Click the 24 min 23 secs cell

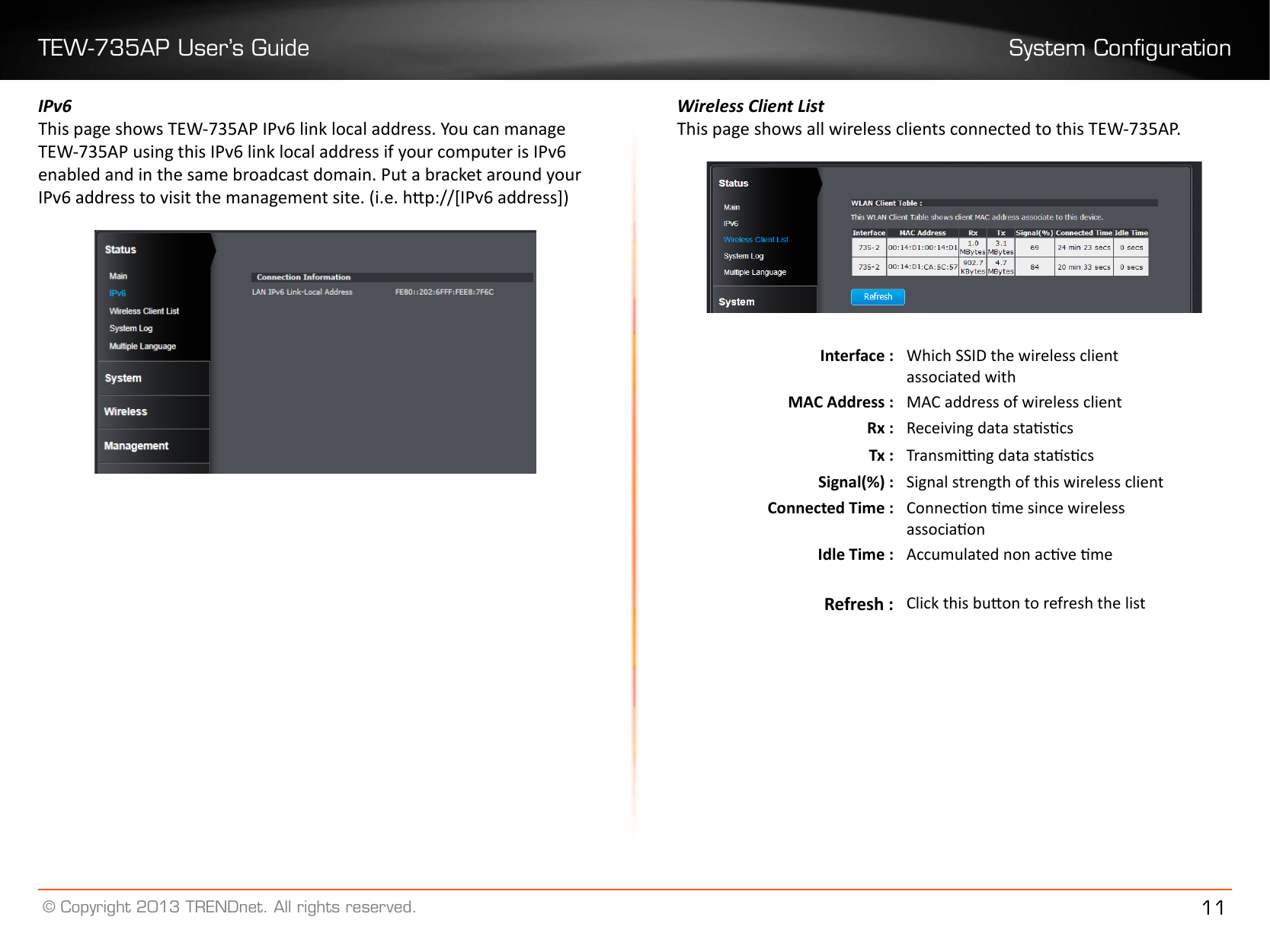click(1084, 248)
